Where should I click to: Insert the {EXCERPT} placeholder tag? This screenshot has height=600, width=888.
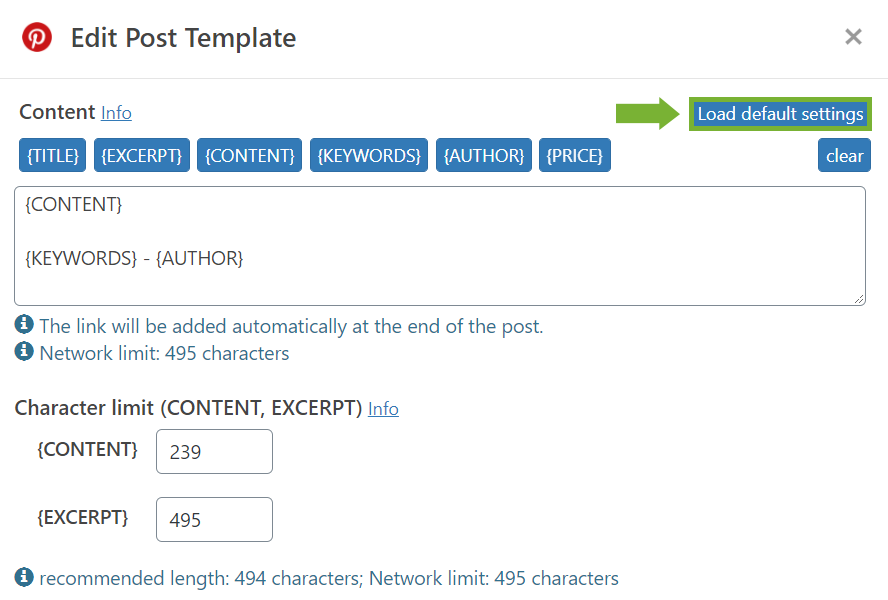tap(142, 155)
